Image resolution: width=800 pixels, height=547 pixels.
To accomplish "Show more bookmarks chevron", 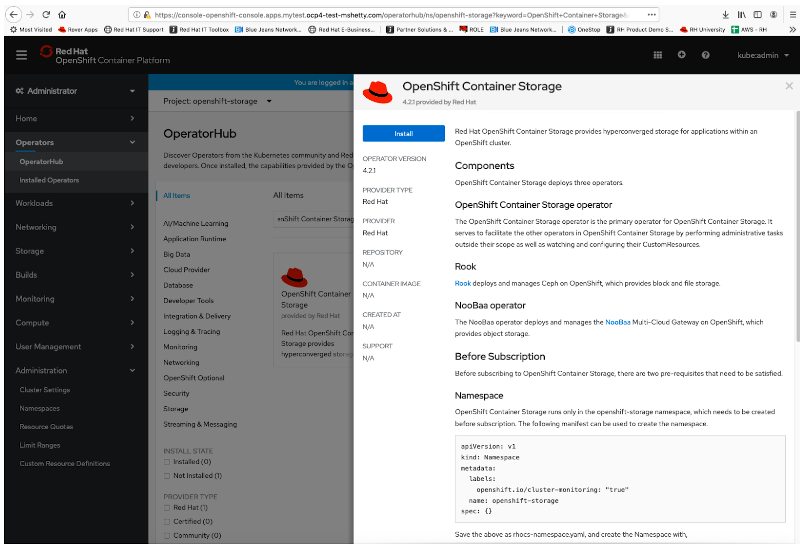I will click(x=792, y=30).
